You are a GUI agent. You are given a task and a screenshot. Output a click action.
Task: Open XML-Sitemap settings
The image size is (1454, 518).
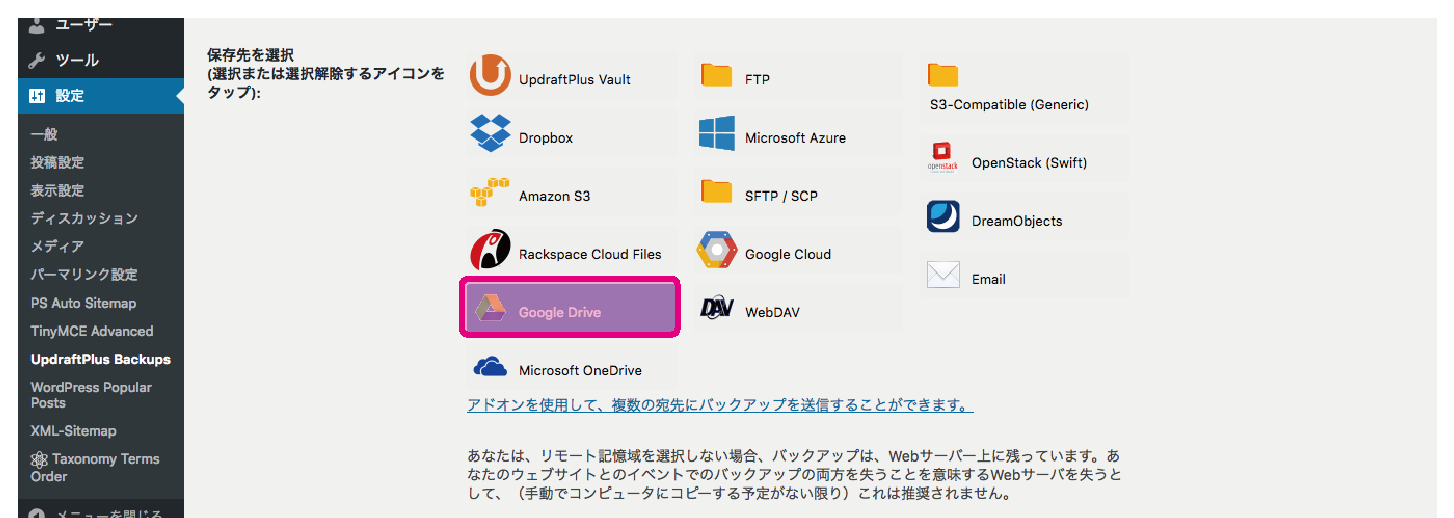(73, 431)
